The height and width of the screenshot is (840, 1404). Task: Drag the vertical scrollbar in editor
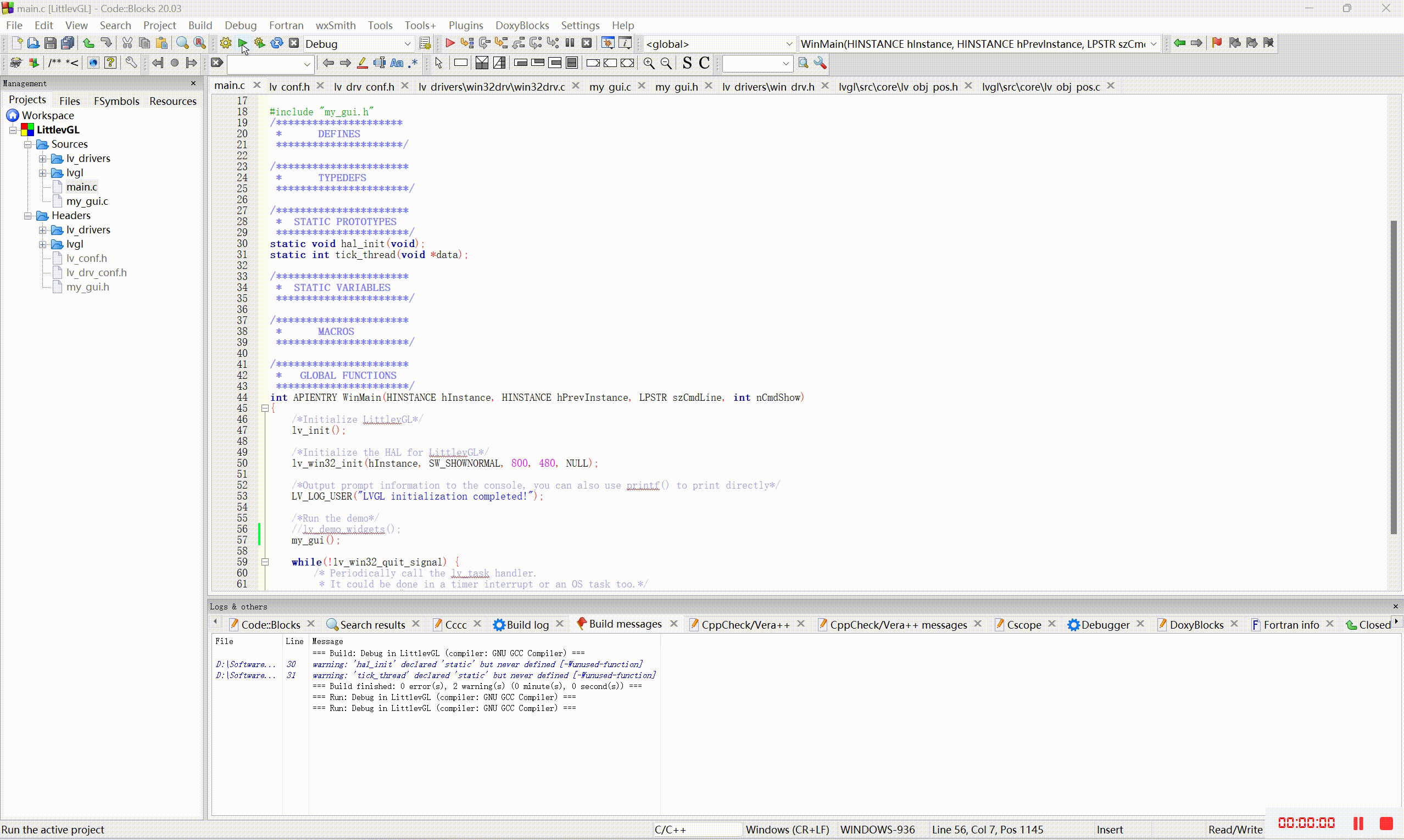click(x=1393, y=350)
